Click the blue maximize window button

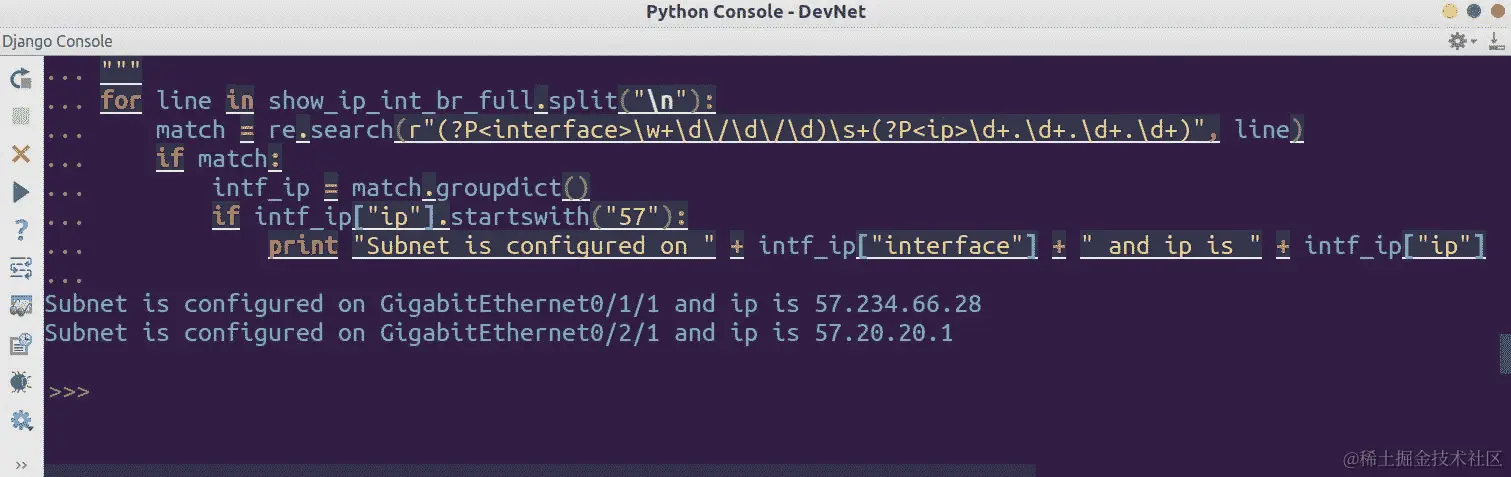[1472, 11]
